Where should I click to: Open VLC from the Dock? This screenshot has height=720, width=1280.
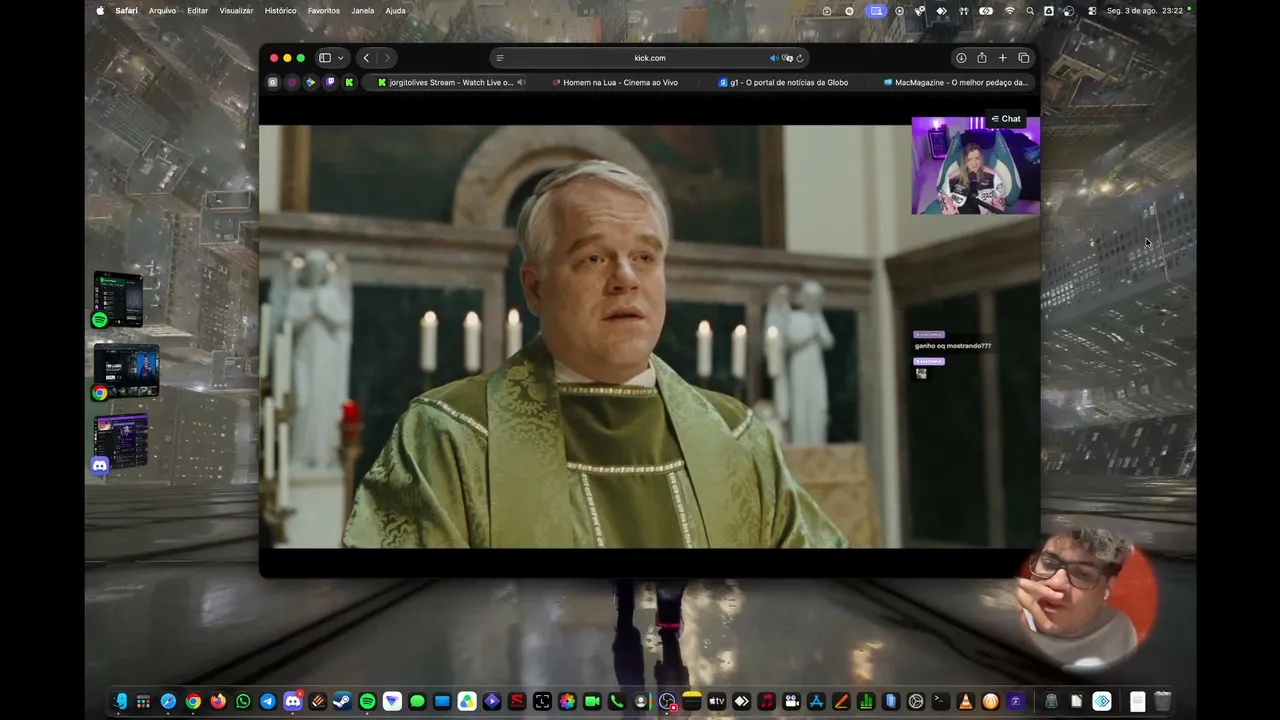pyautogui.click(x=965, y=702)
